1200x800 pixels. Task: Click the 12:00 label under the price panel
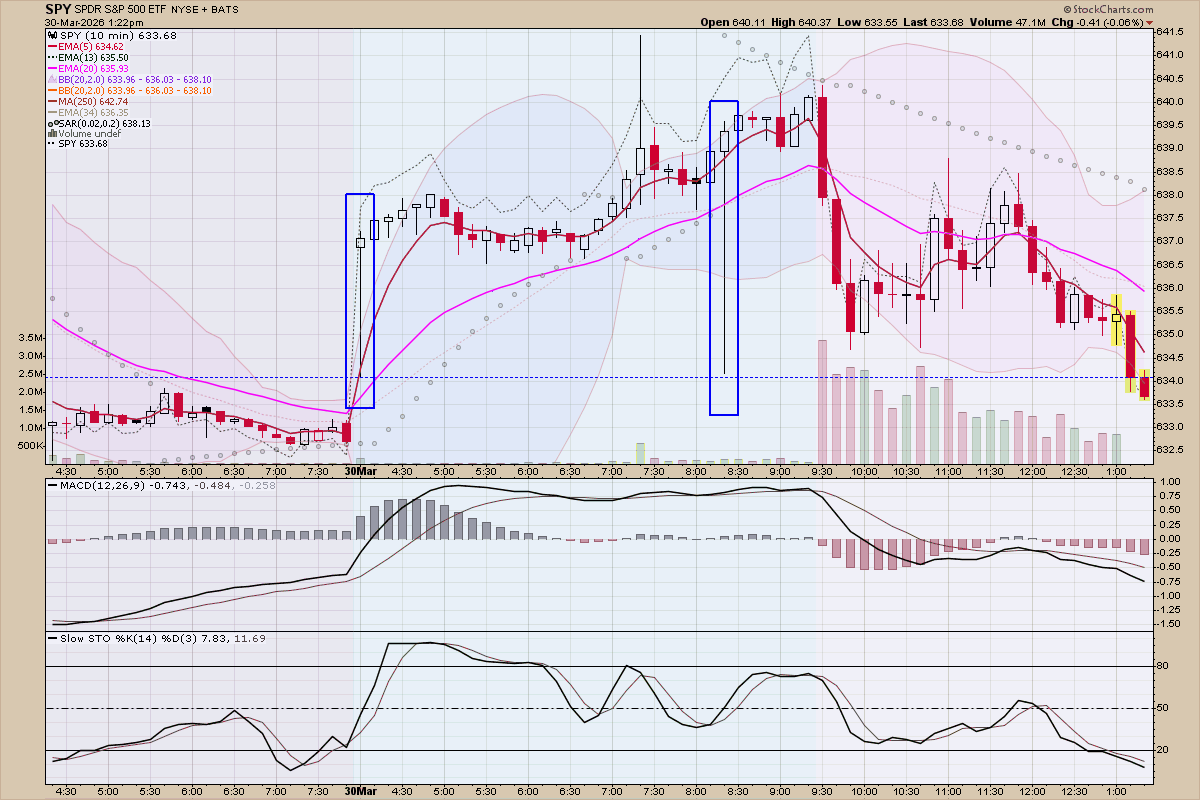(x=1032, y=470)
